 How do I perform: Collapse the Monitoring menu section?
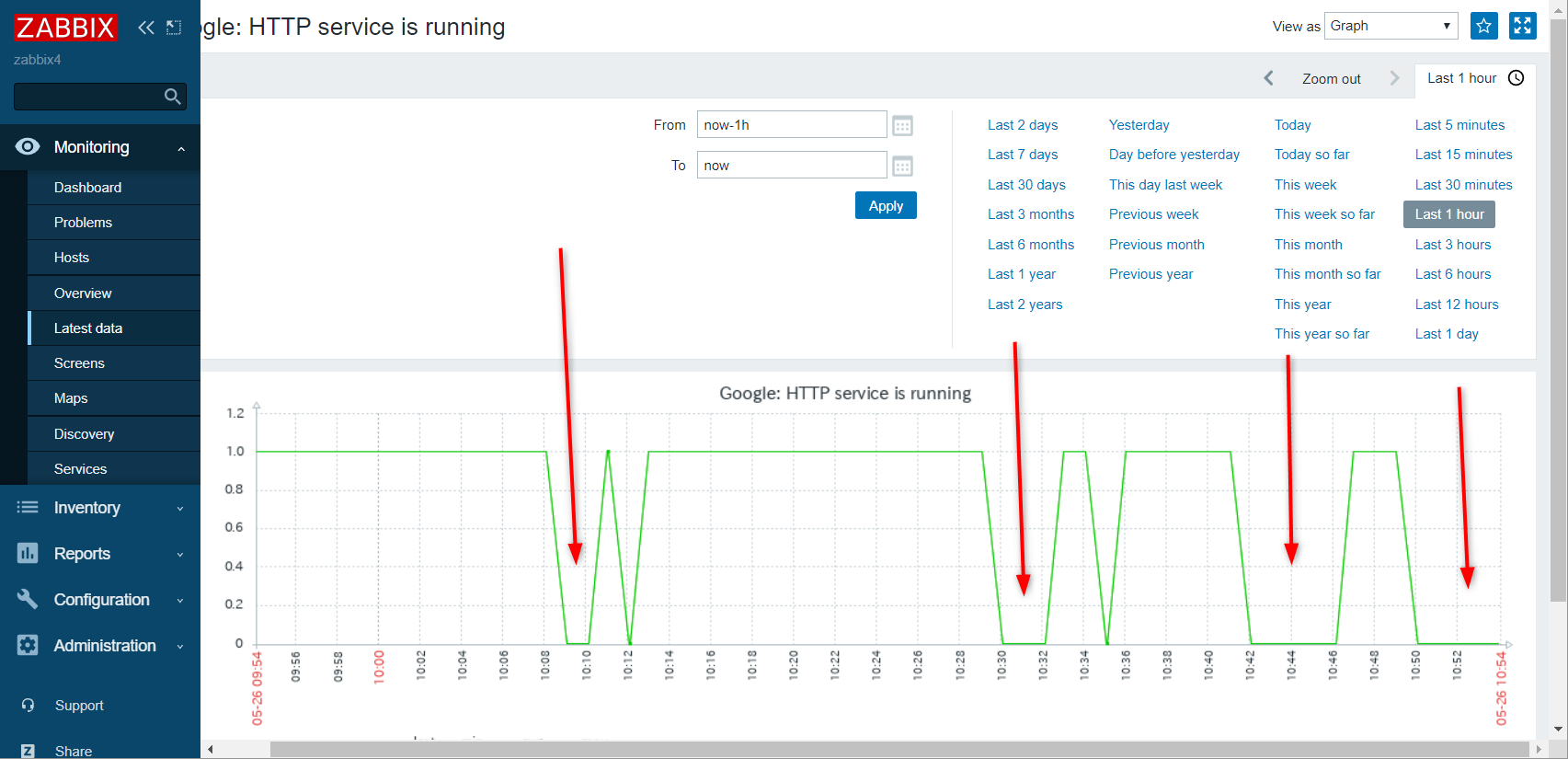pyautogui.click(x=181, y=148)
